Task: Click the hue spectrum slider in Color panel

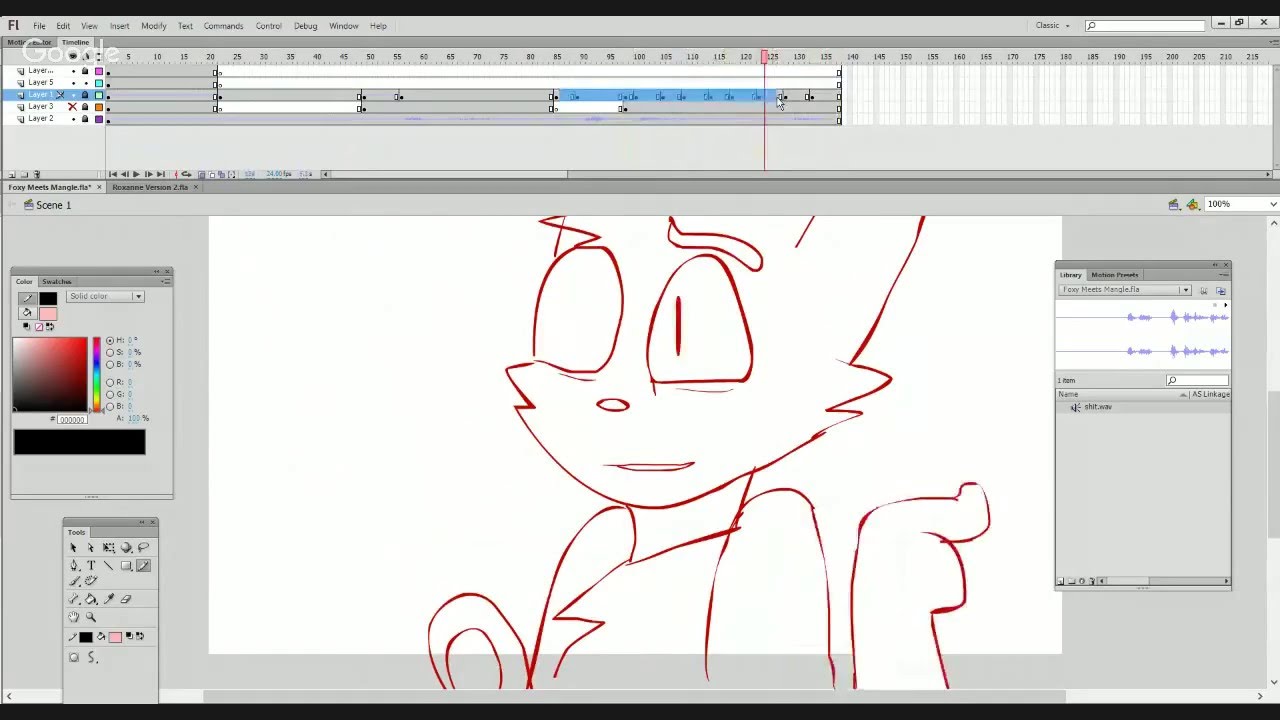Action: coord(96,374)
